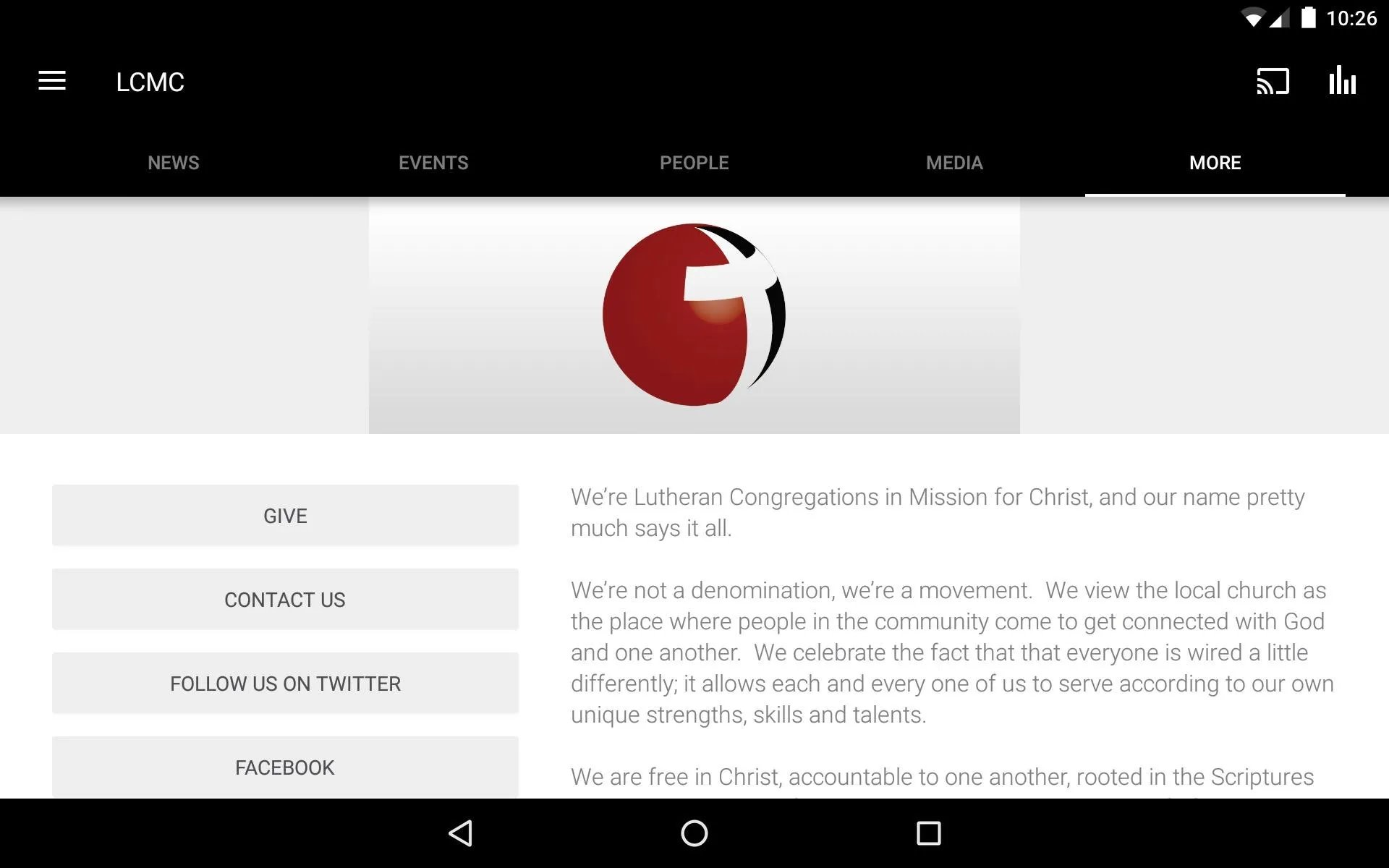Tap the MORE tab expander

1215,163
